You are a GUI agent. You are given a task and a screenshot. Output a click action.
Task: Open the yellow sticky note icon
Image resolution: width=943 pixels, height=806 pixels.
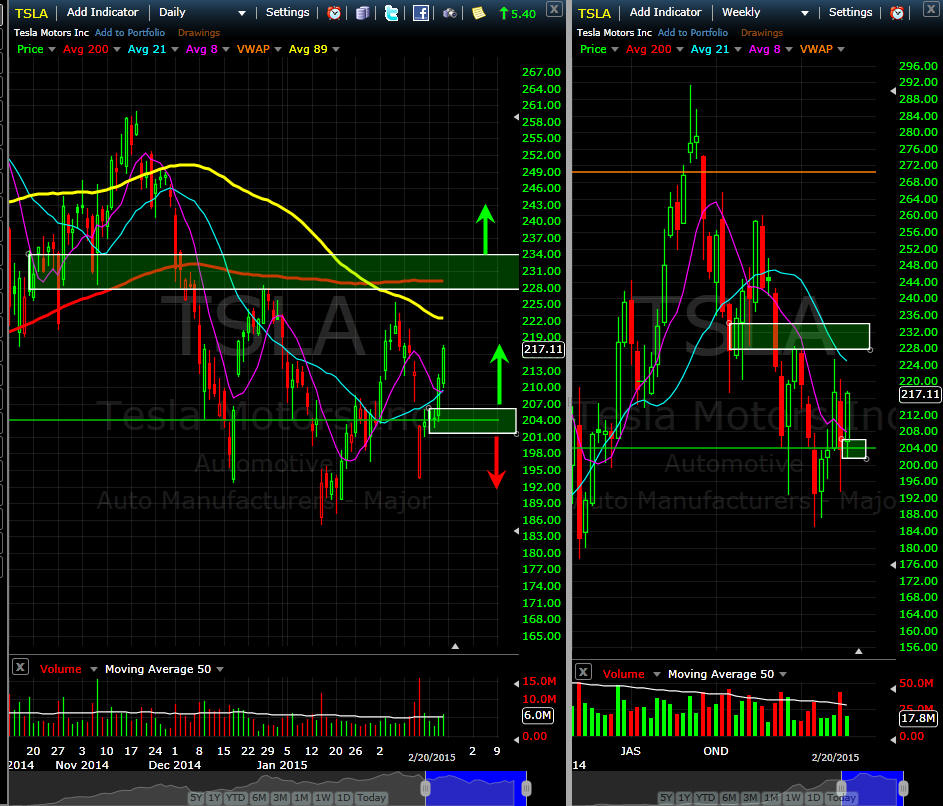pos(479,13)
